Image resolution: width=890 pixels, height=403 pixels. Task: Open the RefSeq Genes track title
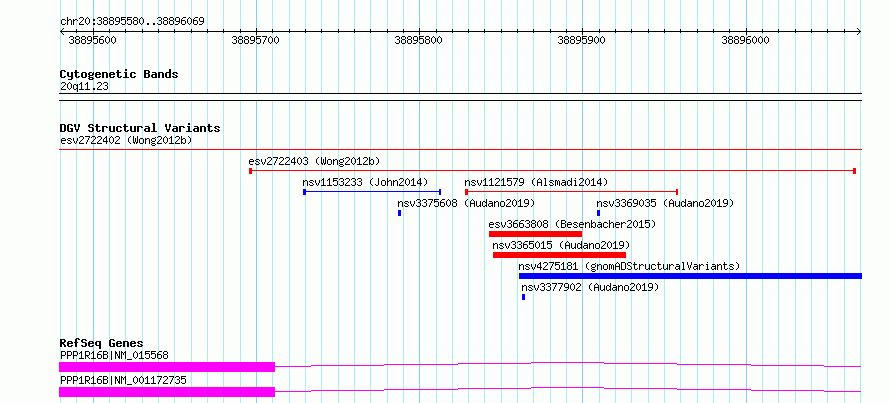(x=102, y=343)
